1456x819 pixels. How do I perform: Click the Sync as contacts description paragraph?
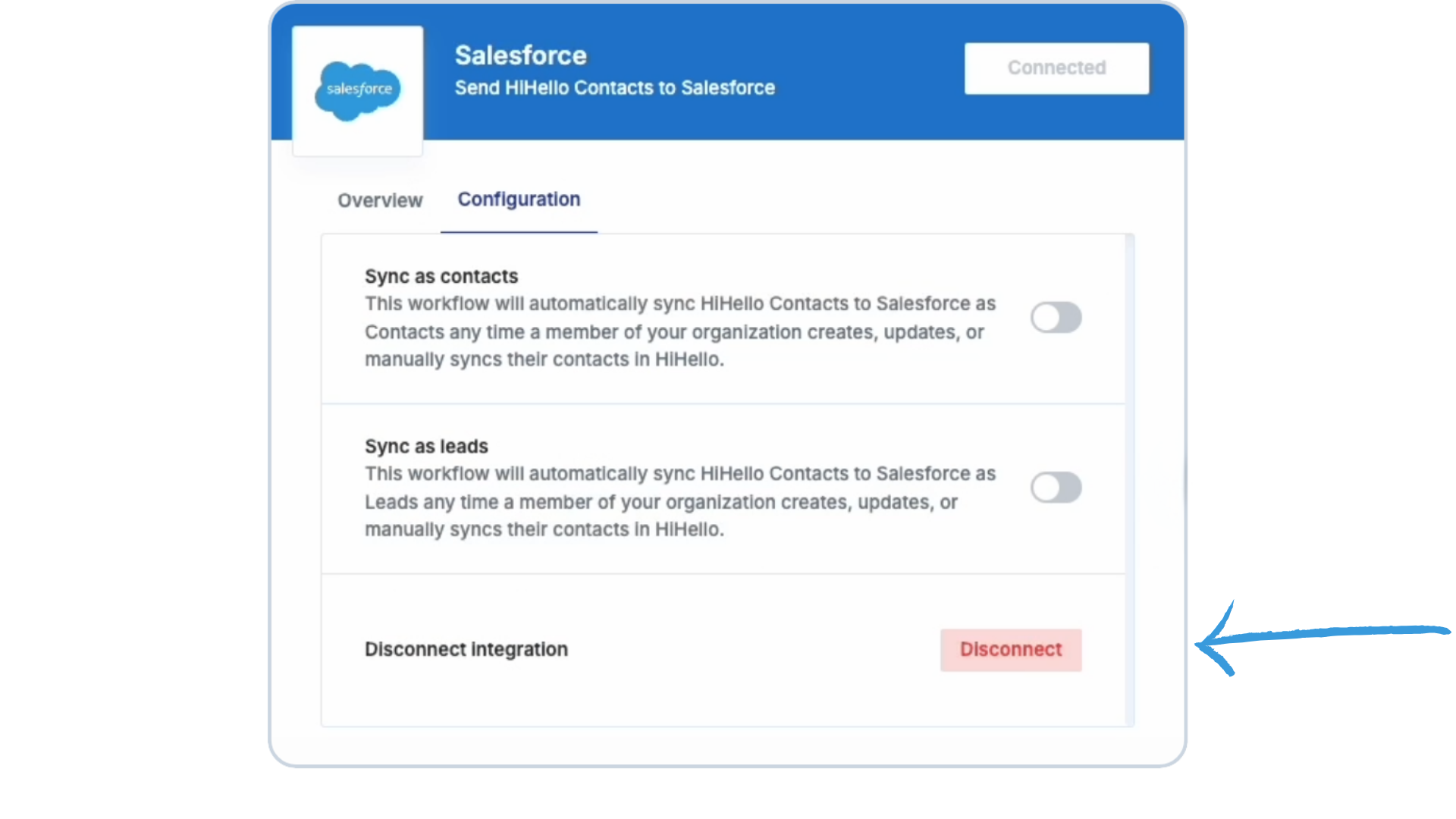[x=680, y=331]
